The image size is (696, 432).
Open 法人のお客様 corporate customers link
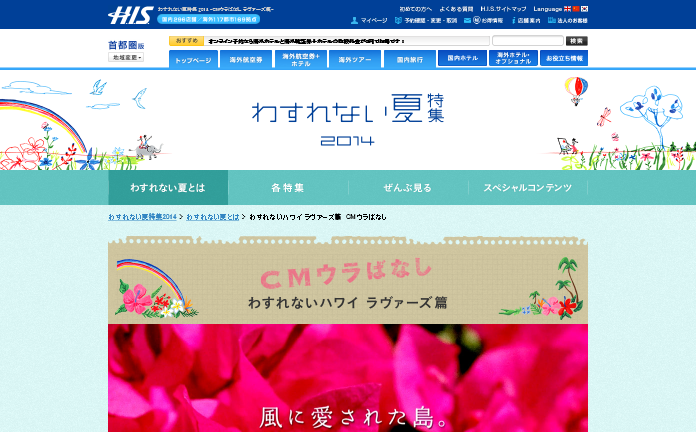coord(568,20)
